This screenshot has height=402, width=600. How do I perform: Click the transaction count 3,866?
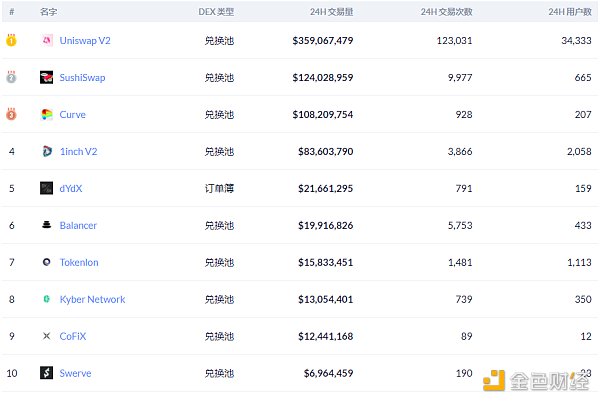point(460,151)
